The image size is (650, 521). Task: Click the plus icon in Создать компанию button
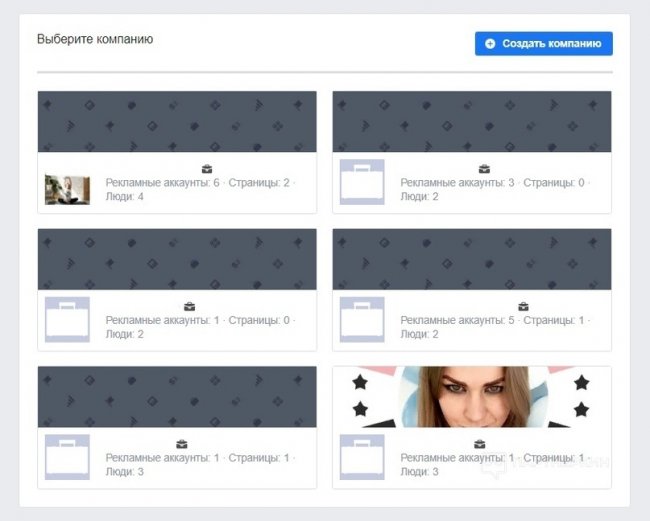[x=490, y=44]
